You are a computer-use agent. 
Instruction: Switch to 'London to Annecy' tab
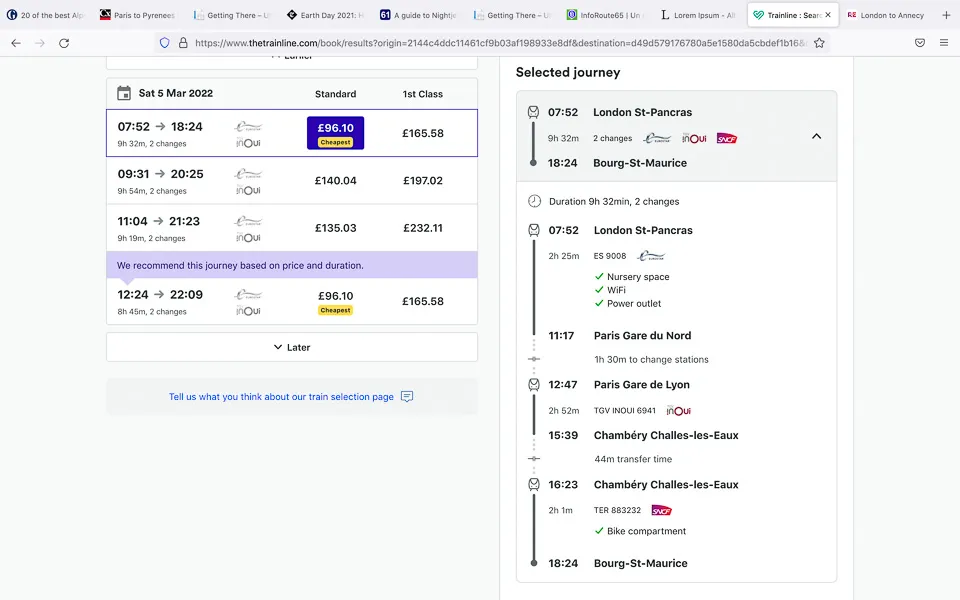(887, 15)
